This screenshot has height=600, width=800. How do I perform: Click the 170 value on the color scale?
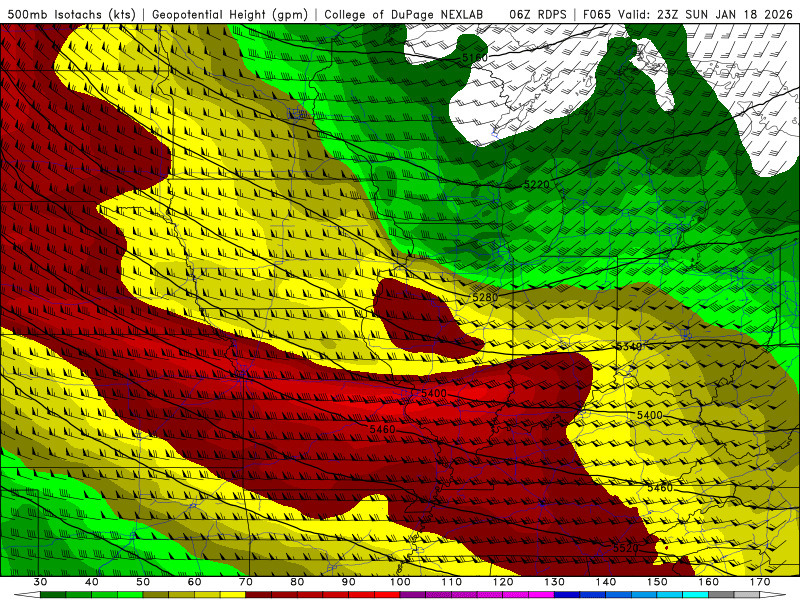coord(760,582)
